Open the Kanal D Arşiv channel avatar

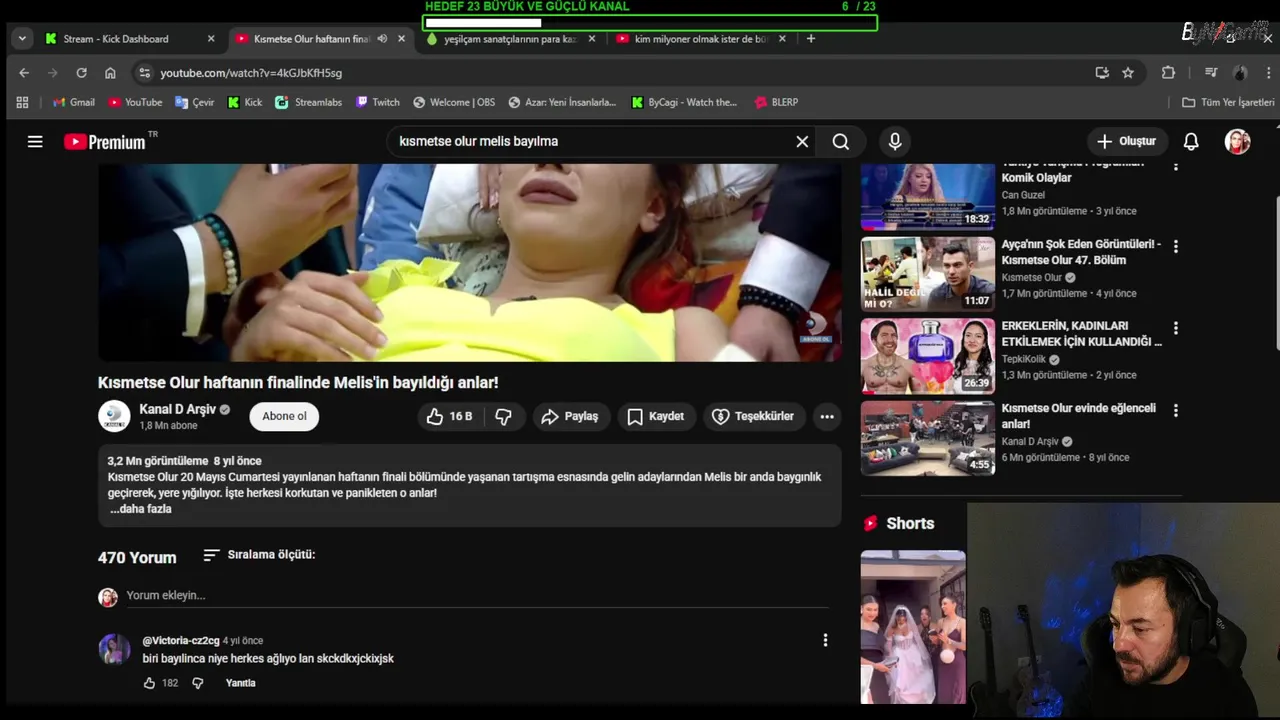tap(114, 416)
